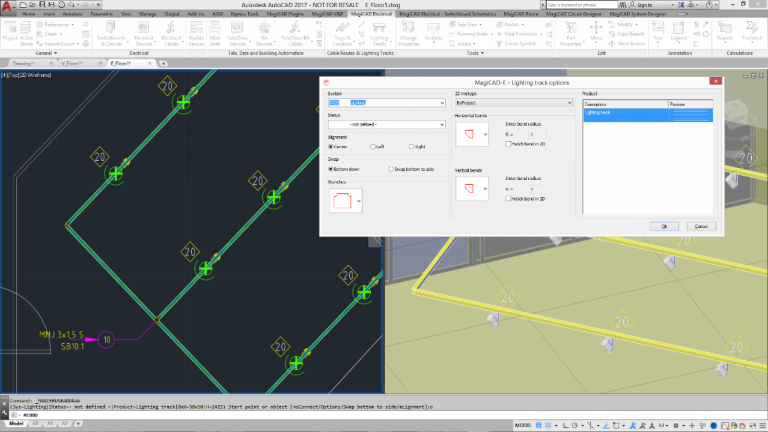Click the Save icon in quick access toolbar
Screen dimensions: 768x432
[x=42, y=4]
